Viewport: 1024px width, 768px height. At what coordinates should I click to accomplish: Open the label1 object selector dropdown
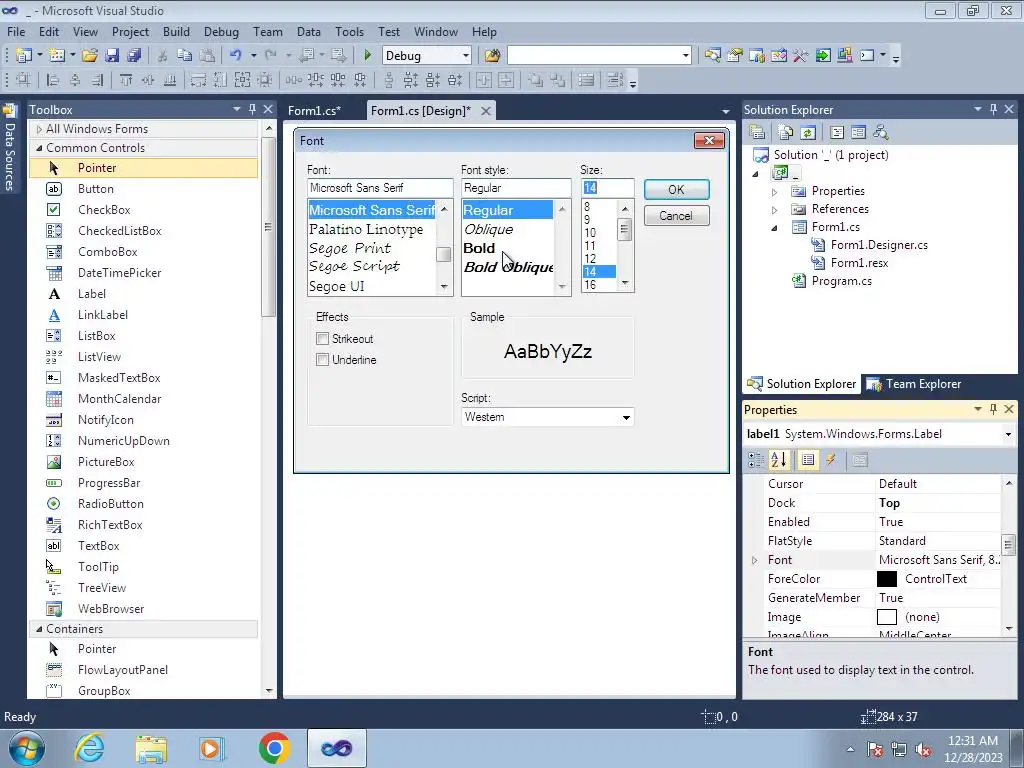pos(1008,434)
